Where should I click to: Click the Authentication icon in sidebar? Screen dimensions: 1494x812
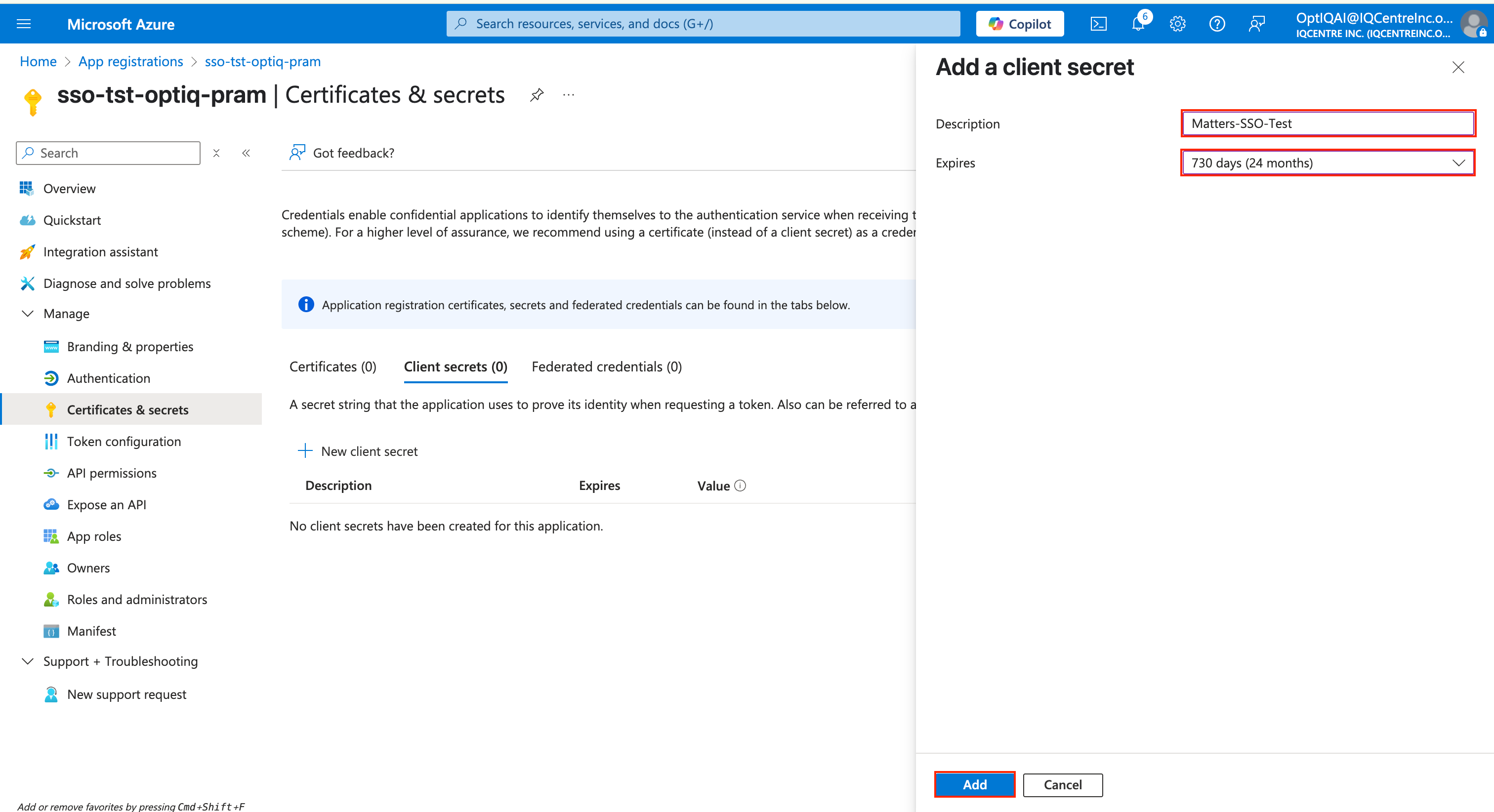pos(51,378)
